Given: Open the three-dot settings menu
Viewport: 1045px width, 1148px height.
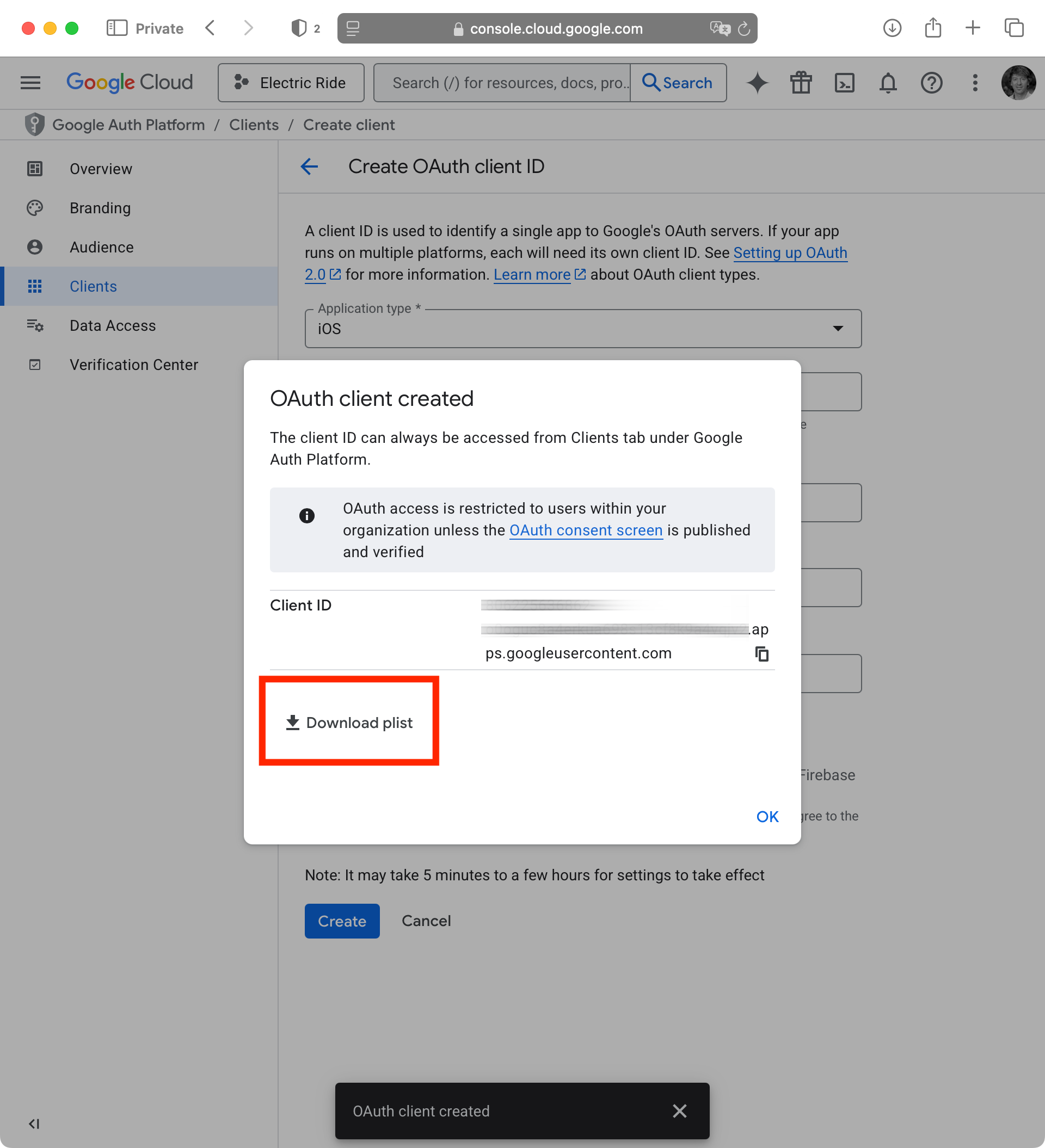Looking at the screenshot, I should pos(975,83).
